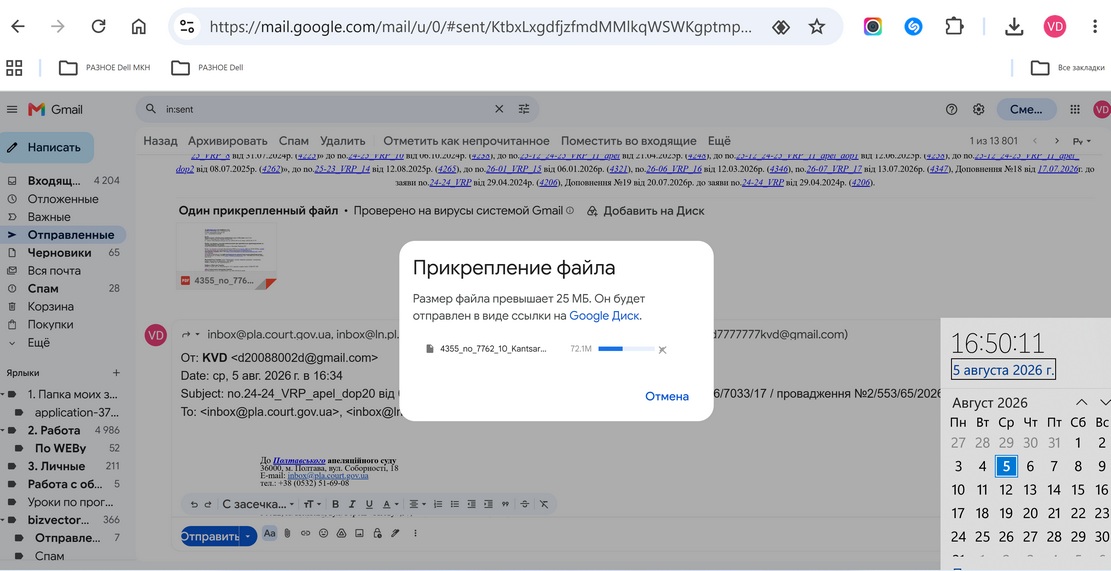Click the upload progress bar for 4355_no_7762 file

(x=626, y=349)
